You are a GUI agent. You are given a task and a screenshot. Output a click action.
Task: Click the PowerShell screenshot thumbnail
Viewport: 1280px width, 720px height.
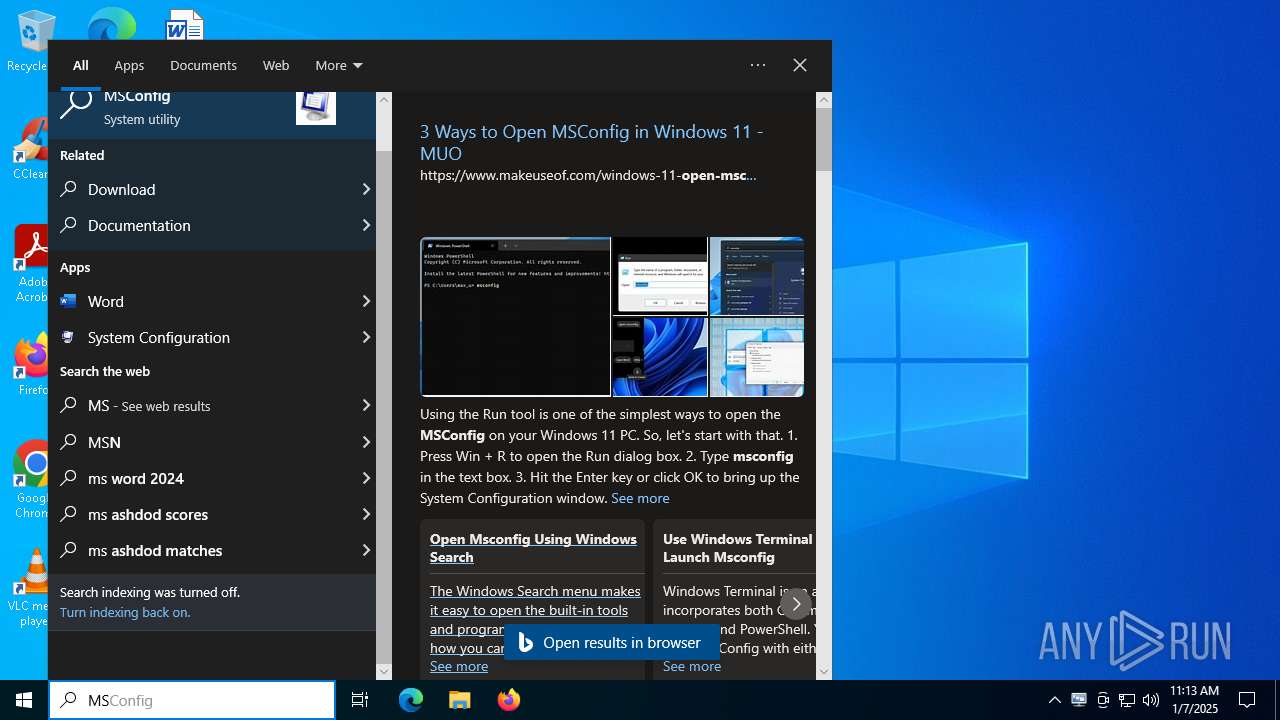point(516,317)
